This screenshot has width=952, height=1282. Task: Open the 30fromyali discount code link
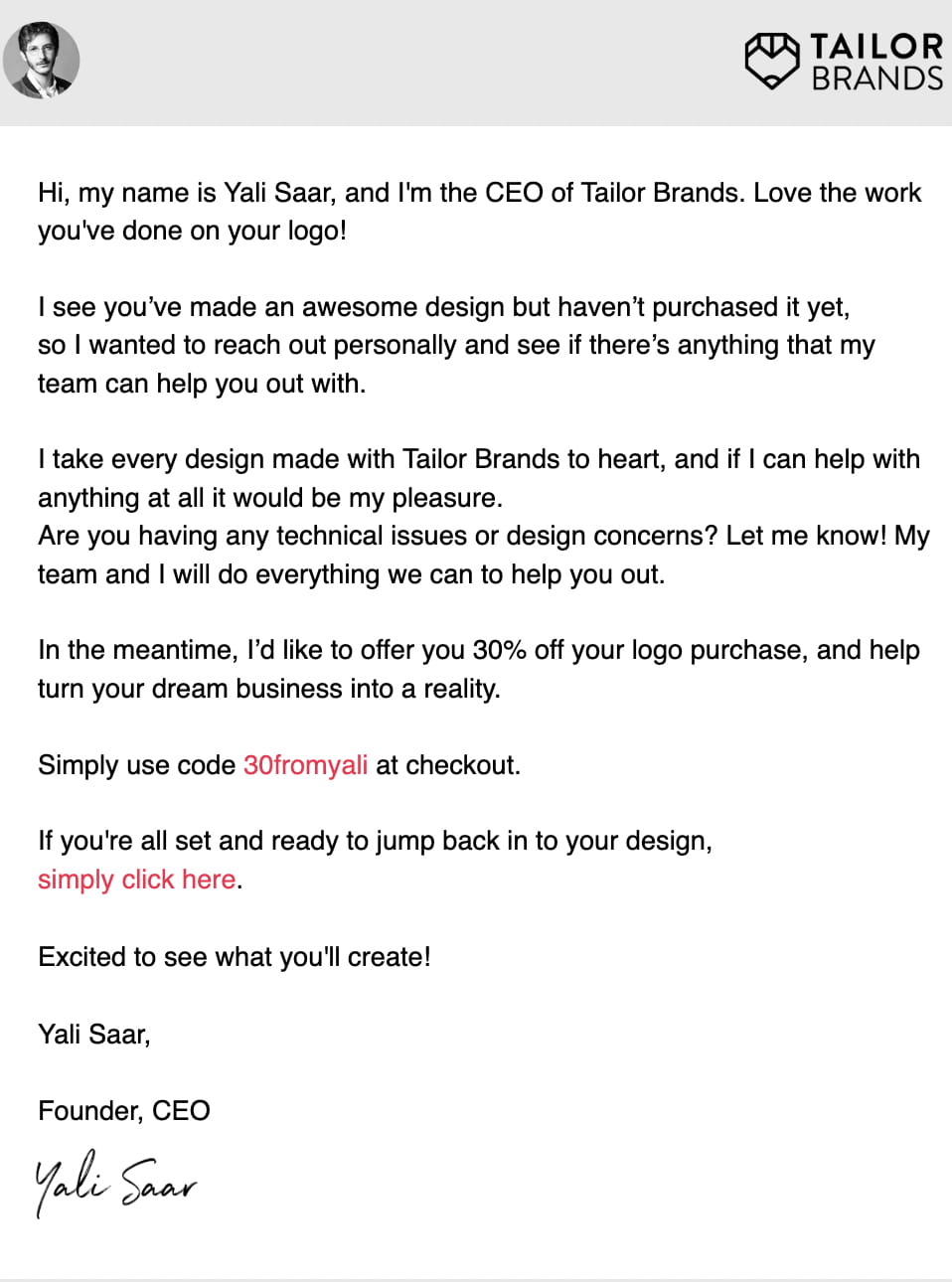coord(305,765)
